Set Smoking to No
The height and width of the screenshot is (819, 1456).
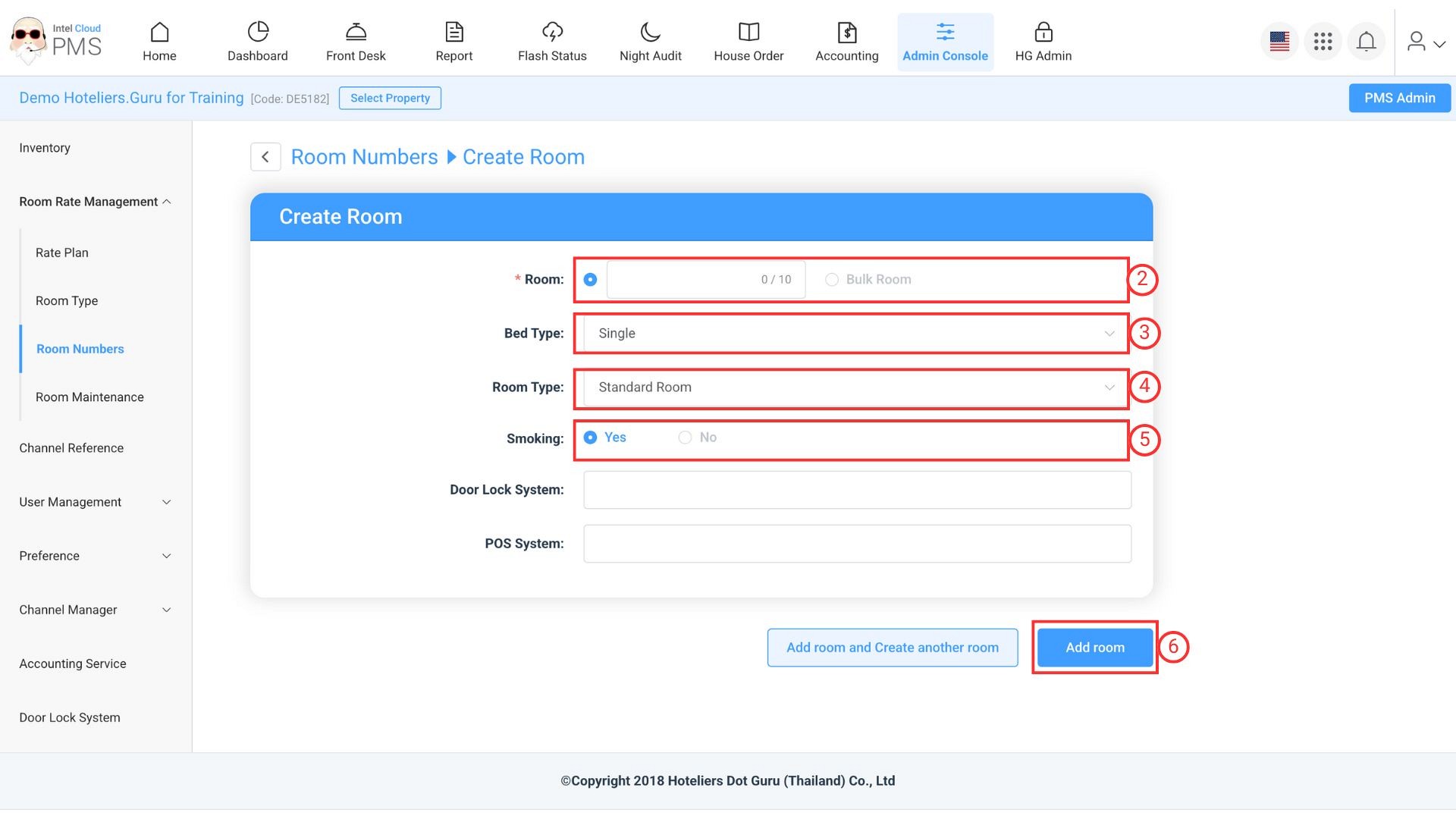pyautogui.click(x=685, y=438)
